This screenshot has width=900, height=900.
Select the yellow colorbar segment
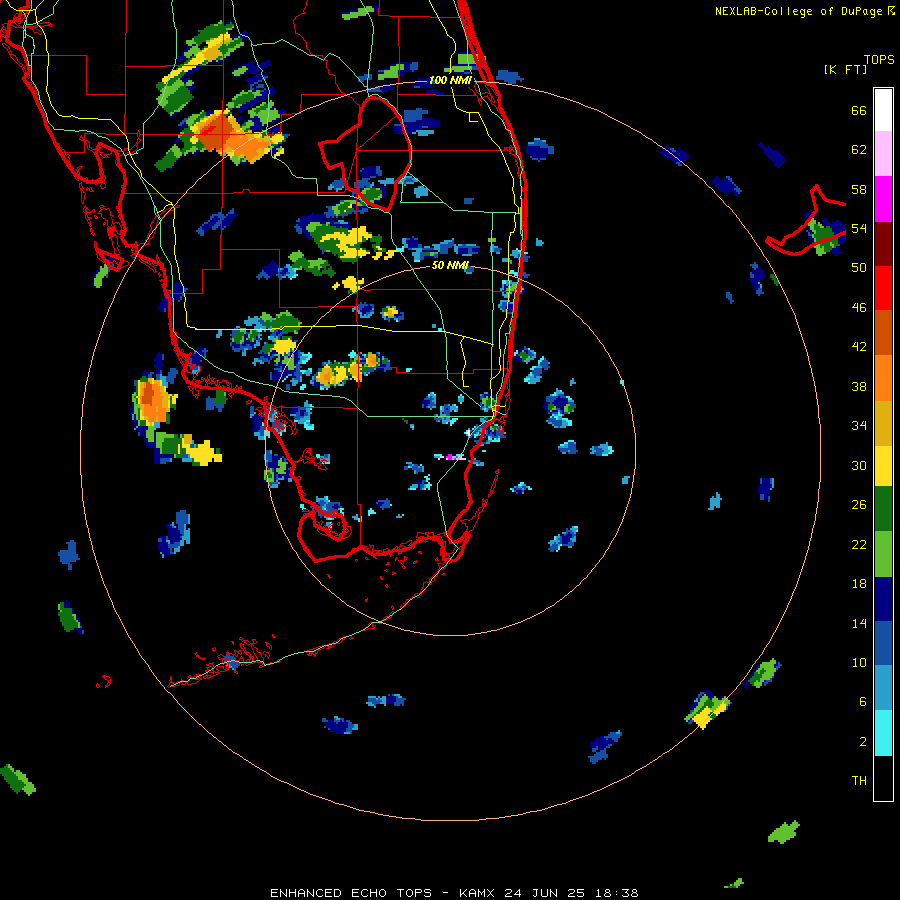pos(883,465)
